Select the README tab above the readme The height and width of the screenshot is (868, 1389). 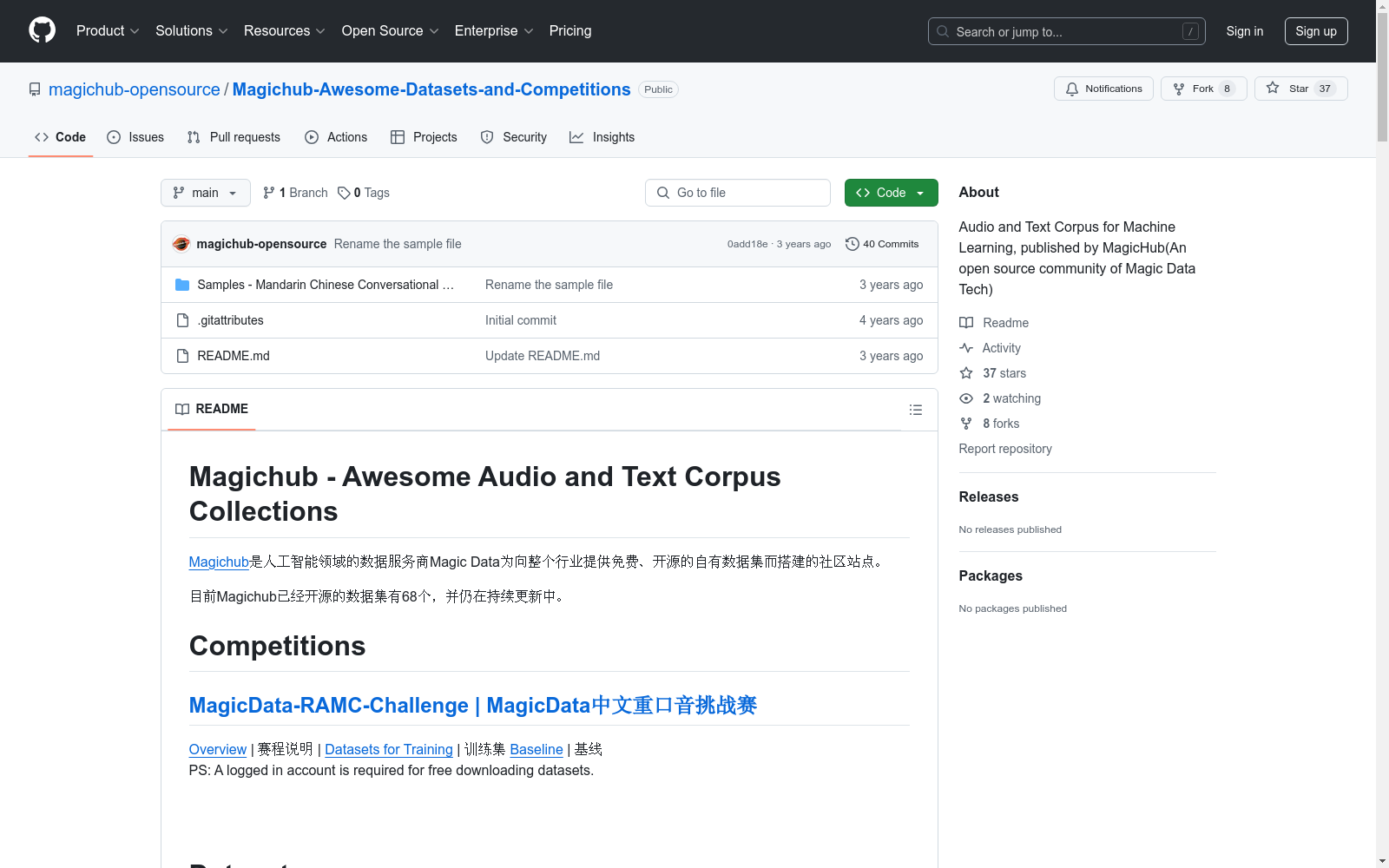211,409
